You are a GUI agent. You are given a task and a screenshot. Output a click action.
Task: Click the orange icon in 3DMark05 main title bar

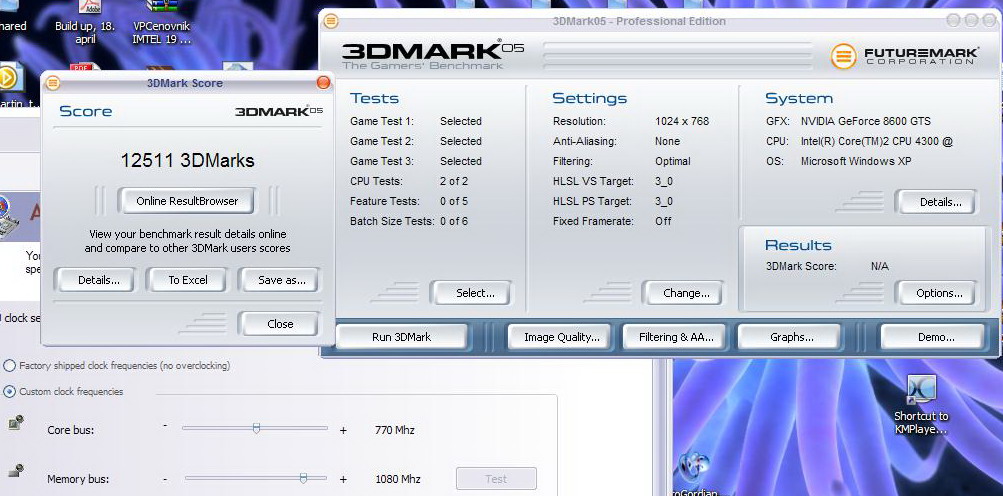pos(331,21)
